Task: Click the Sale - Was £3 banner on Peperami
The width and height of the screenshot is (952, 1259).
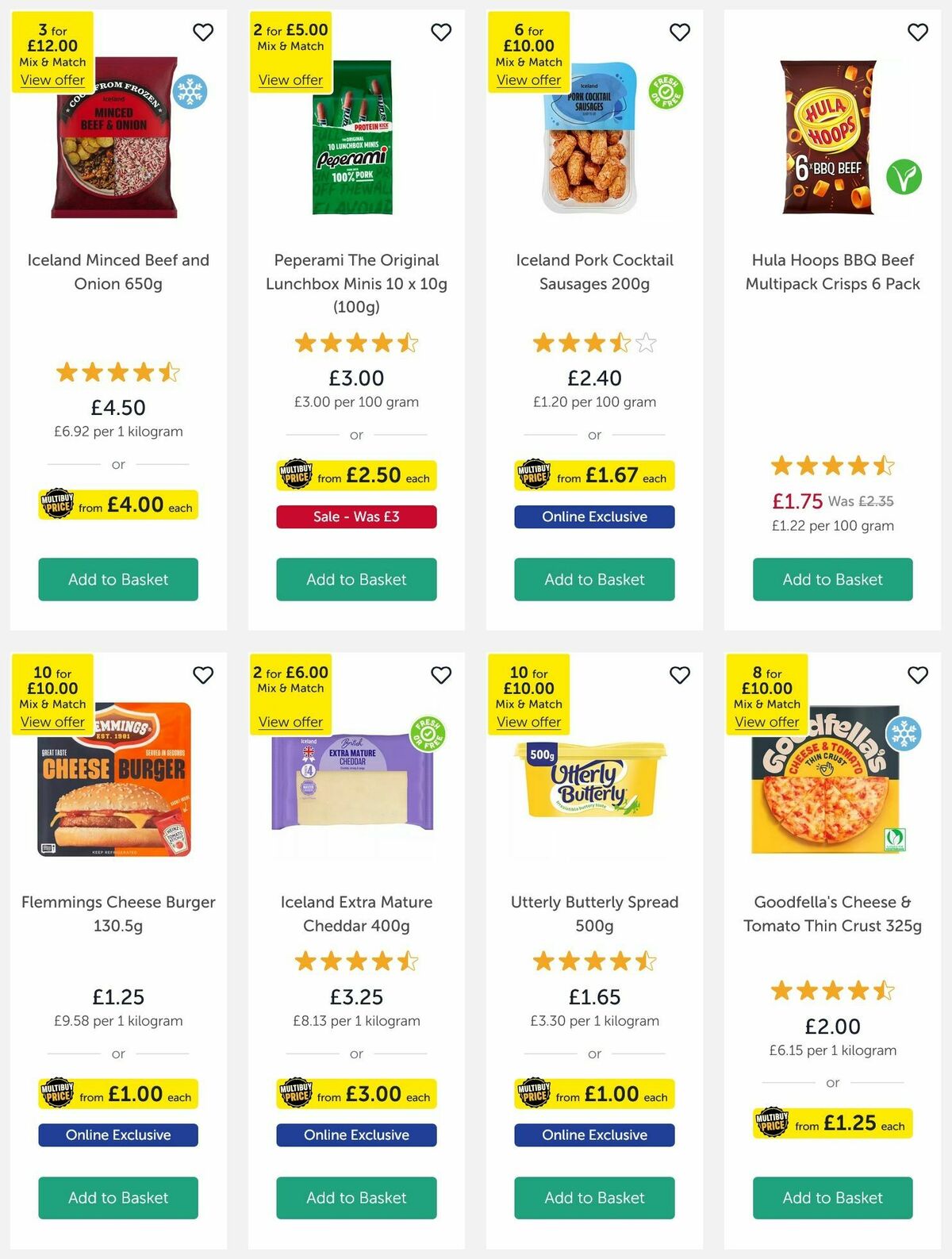Action: point(355,516)
